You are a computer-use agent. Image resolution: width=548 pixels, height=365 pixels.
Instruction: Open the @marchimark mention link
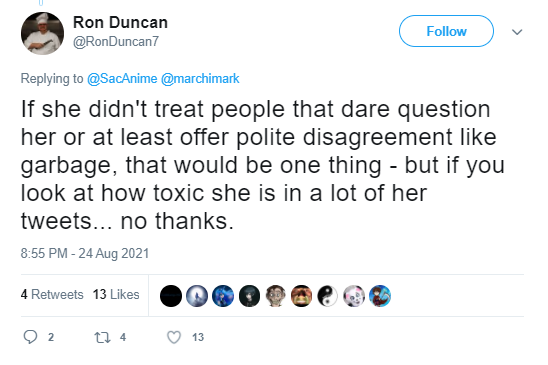[x=200, y=79]
